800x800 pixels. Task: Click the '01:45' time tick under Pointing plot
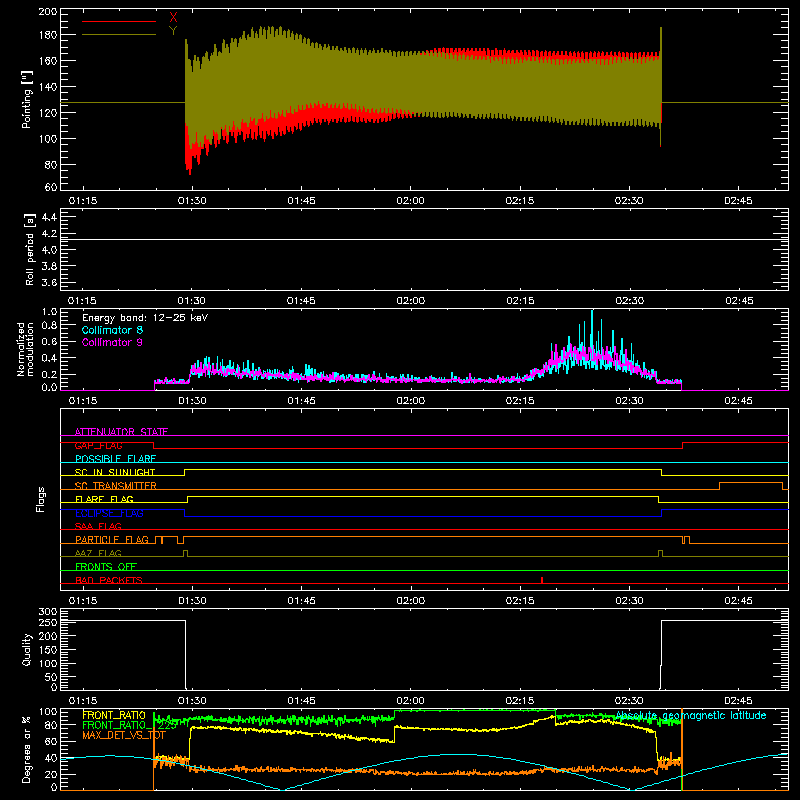pos(301,201)
